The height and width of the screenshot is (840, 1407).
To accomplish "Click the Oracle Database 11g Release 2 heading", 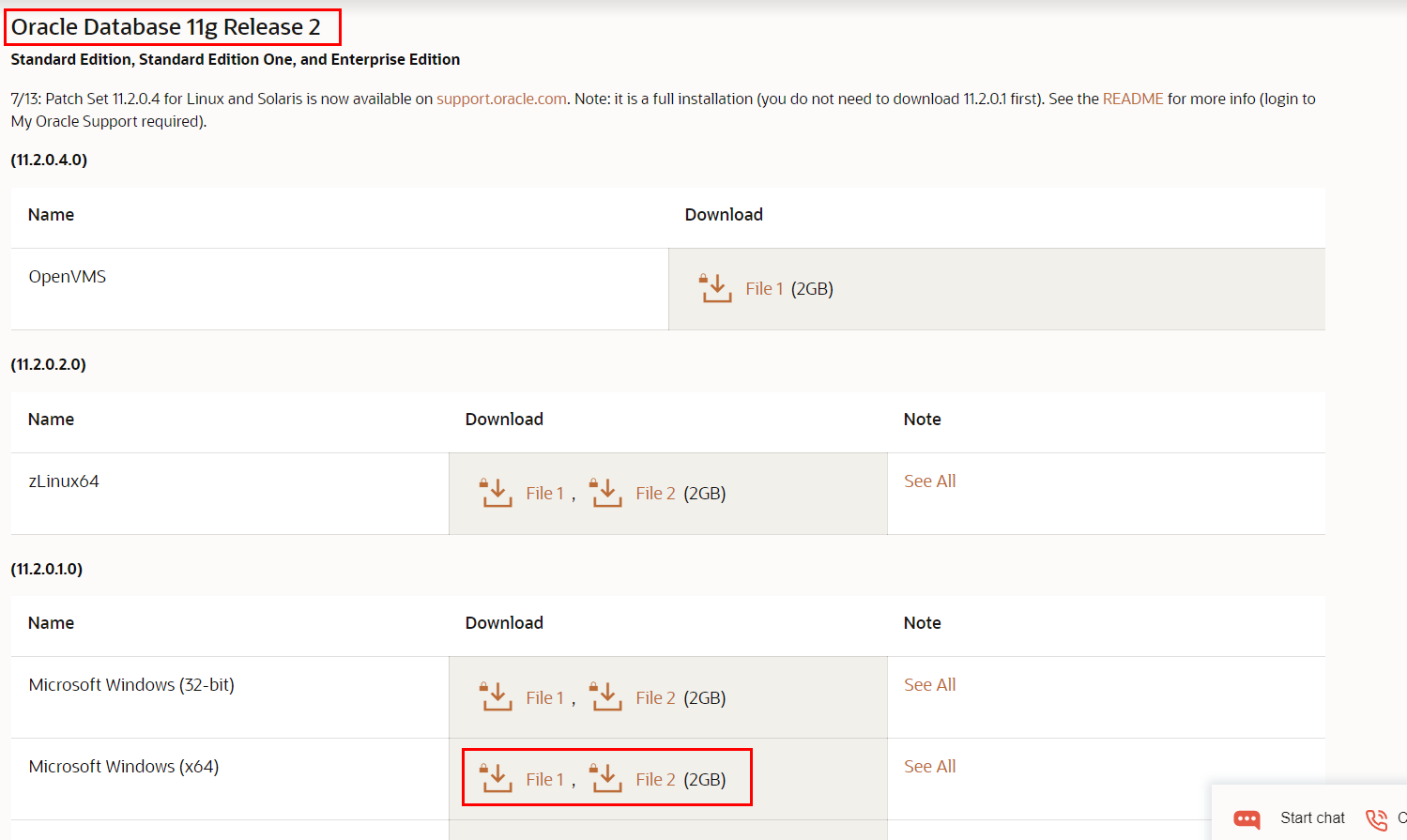I will point(166,27).
